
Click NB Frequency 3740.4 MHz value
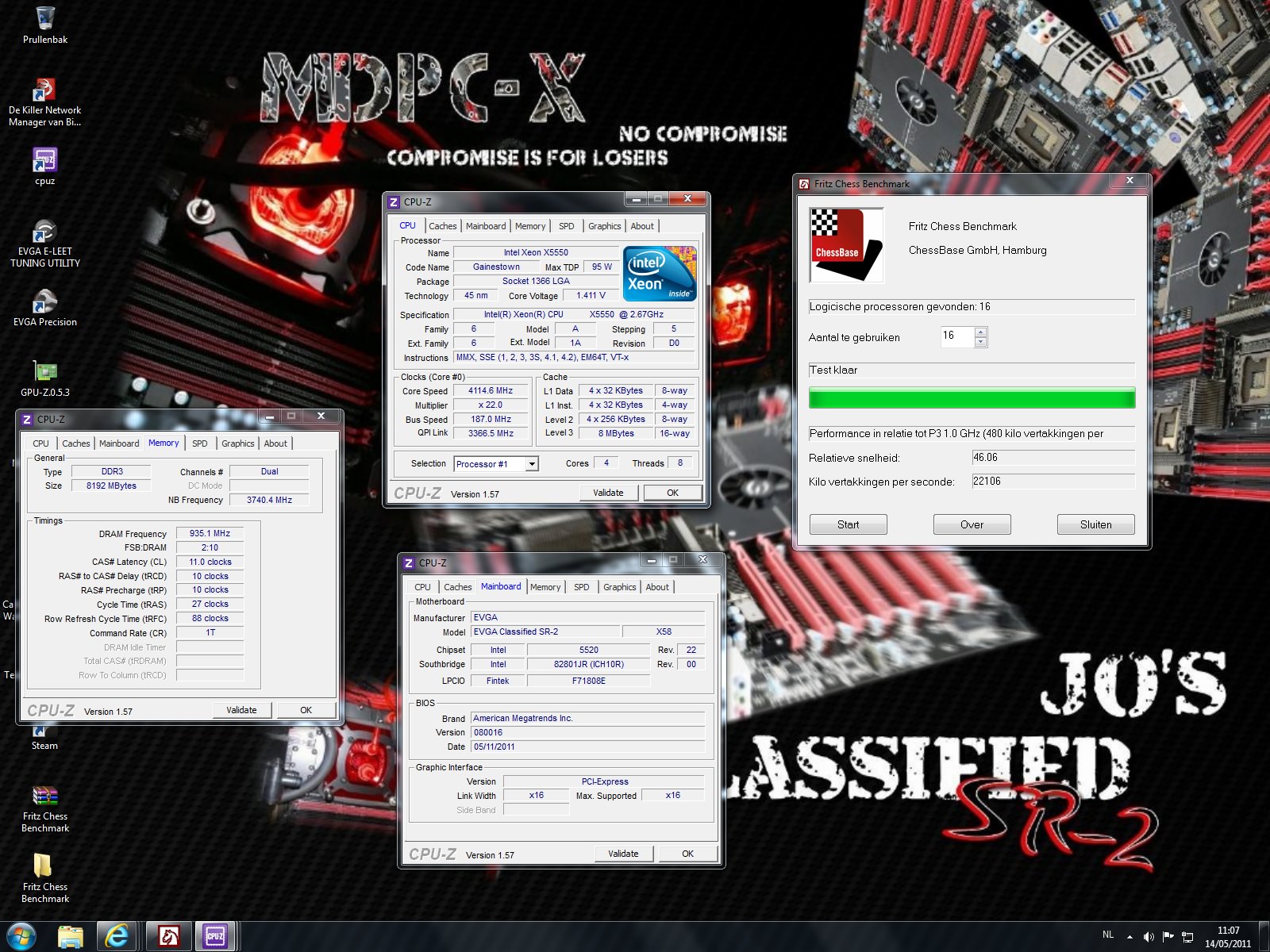click(x=269, y=500)
